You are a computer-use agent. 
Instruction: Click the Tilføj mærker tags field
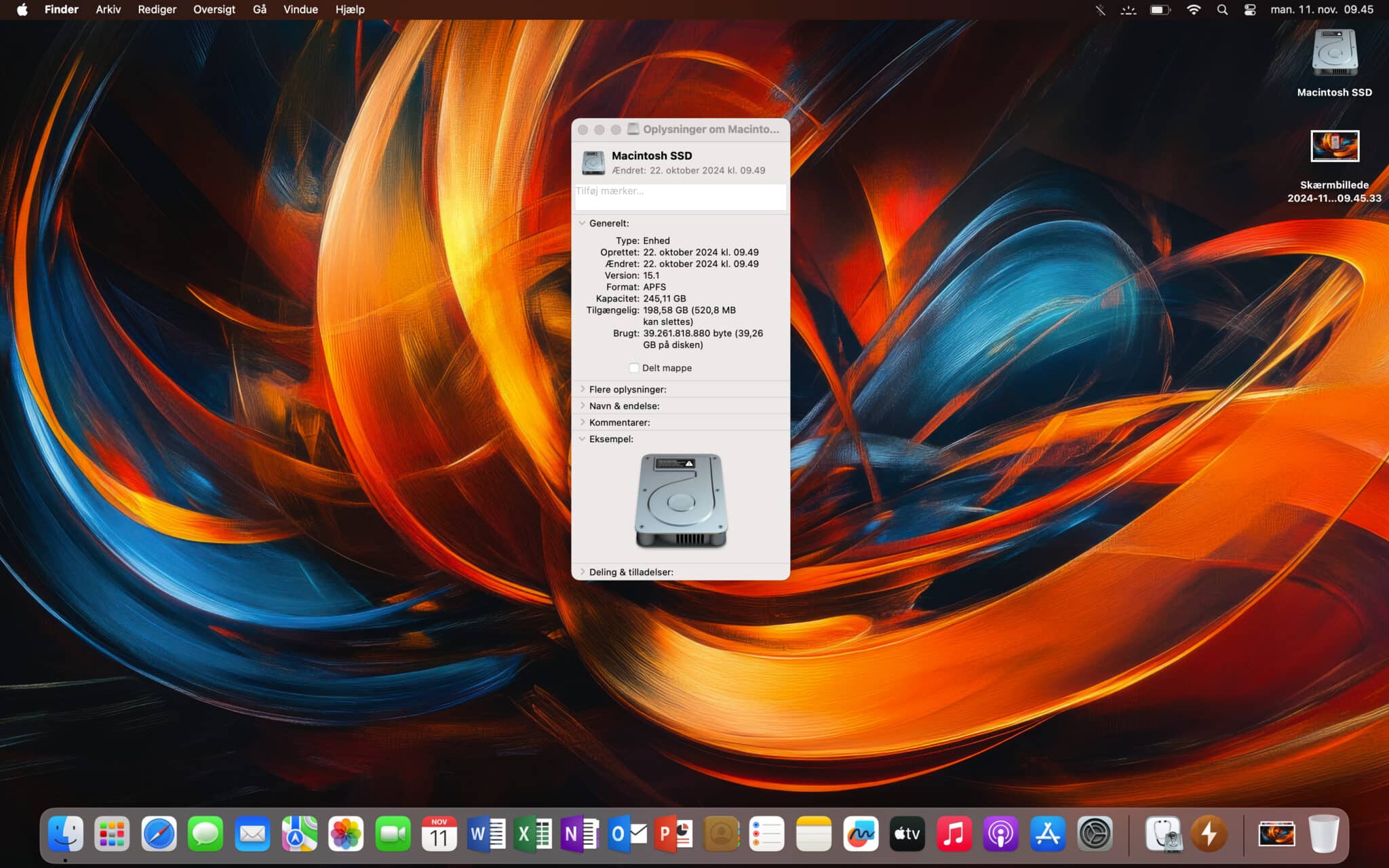[x=680, y=197]
